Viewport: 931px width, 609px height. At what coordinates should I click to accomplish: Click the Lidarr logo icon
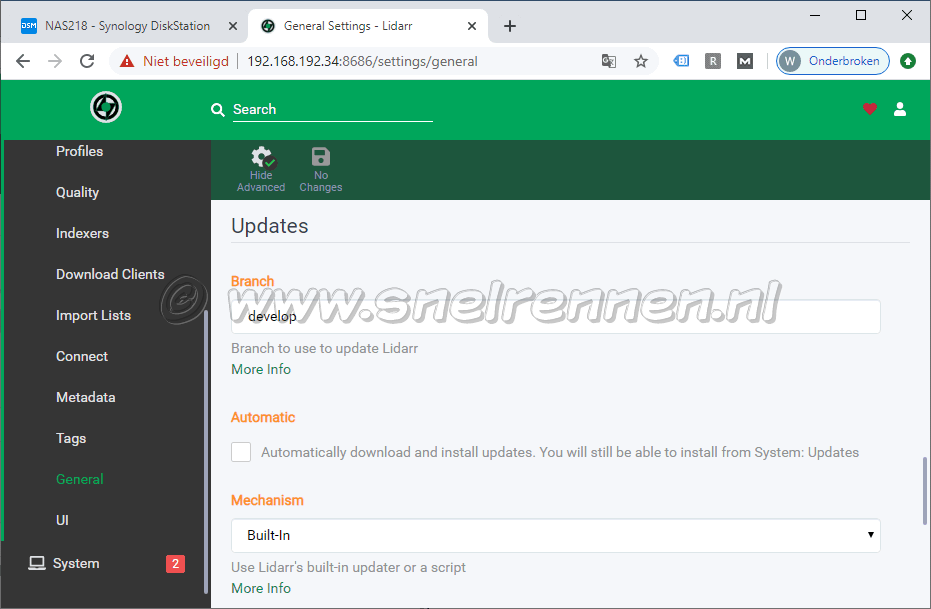click(x=106, y=107)
